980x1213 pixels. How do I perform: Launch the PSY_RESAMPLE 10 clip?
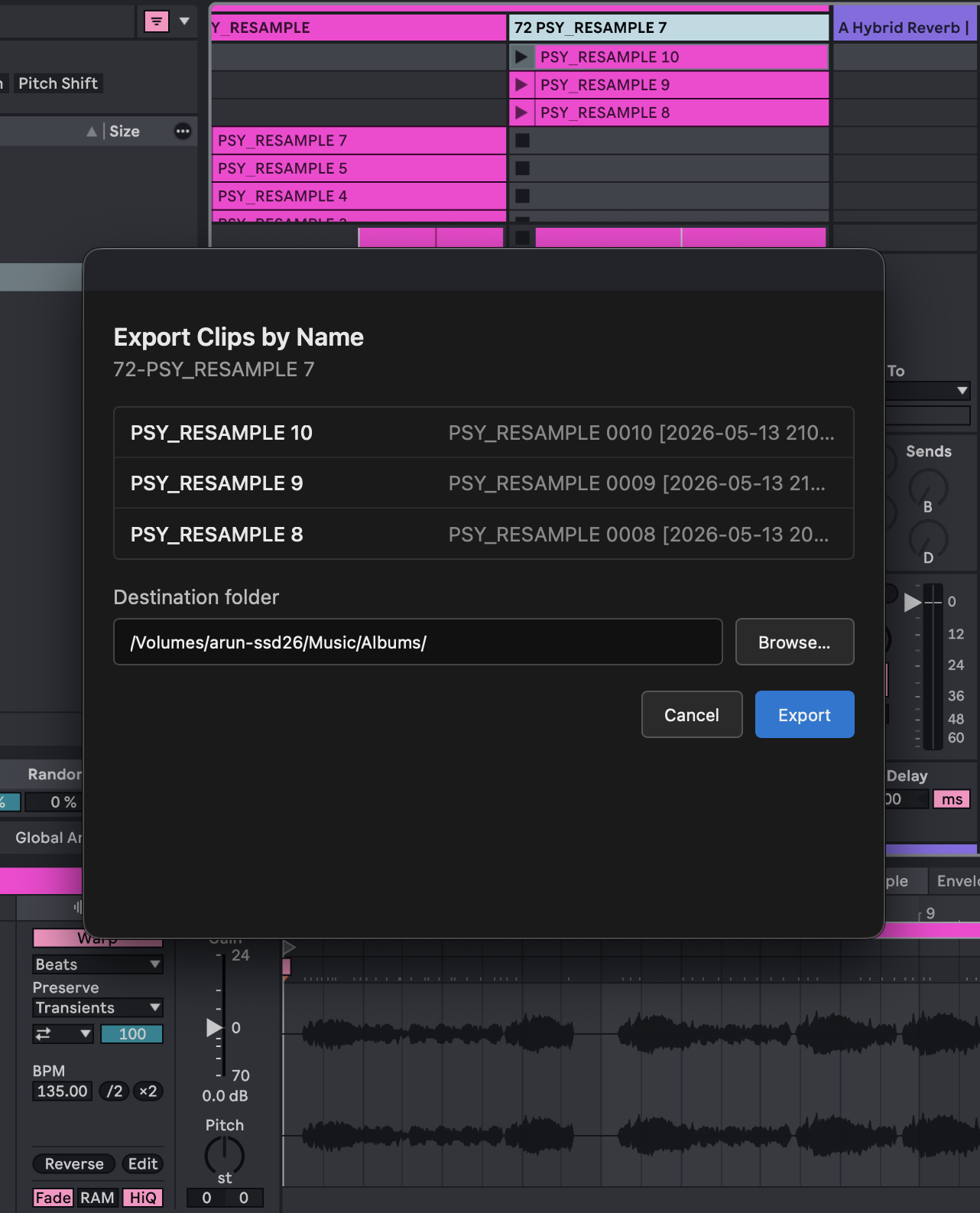[521, 57]
